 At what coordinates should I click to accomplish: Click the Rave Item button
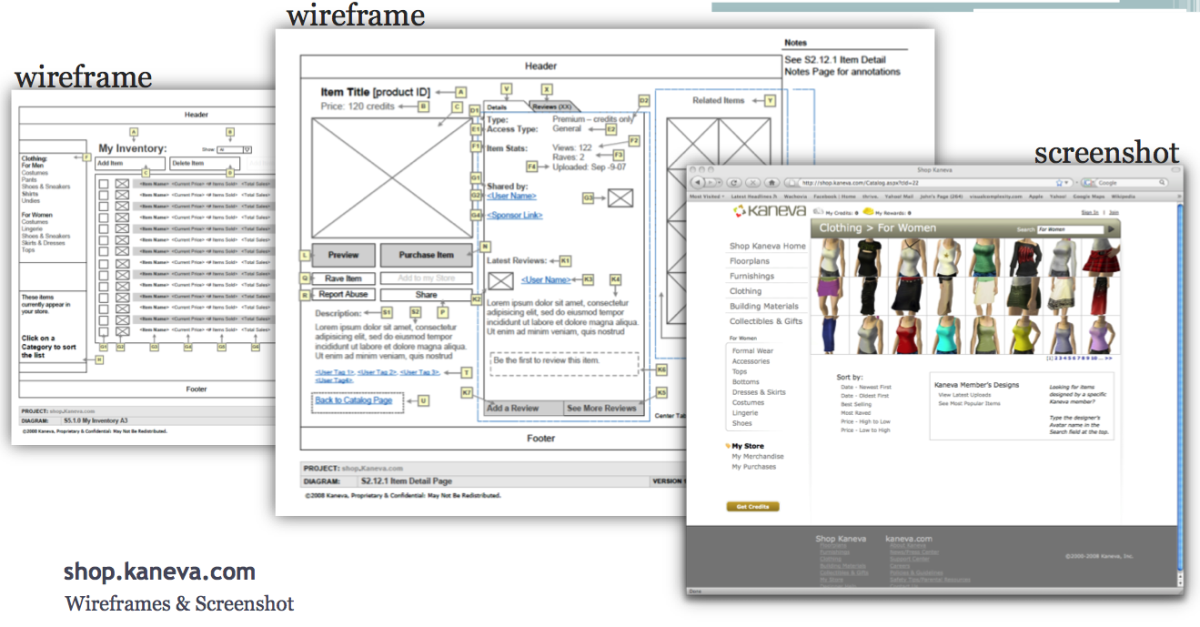tap(344, 279)
